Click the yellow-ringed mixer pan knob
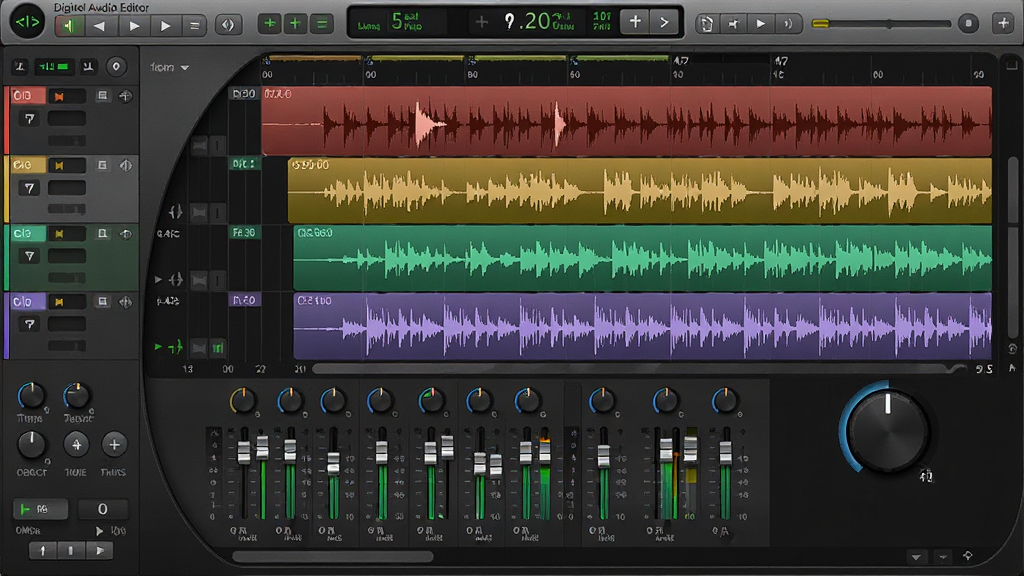This screenshot has height=576, width=1024. [243, 401]
